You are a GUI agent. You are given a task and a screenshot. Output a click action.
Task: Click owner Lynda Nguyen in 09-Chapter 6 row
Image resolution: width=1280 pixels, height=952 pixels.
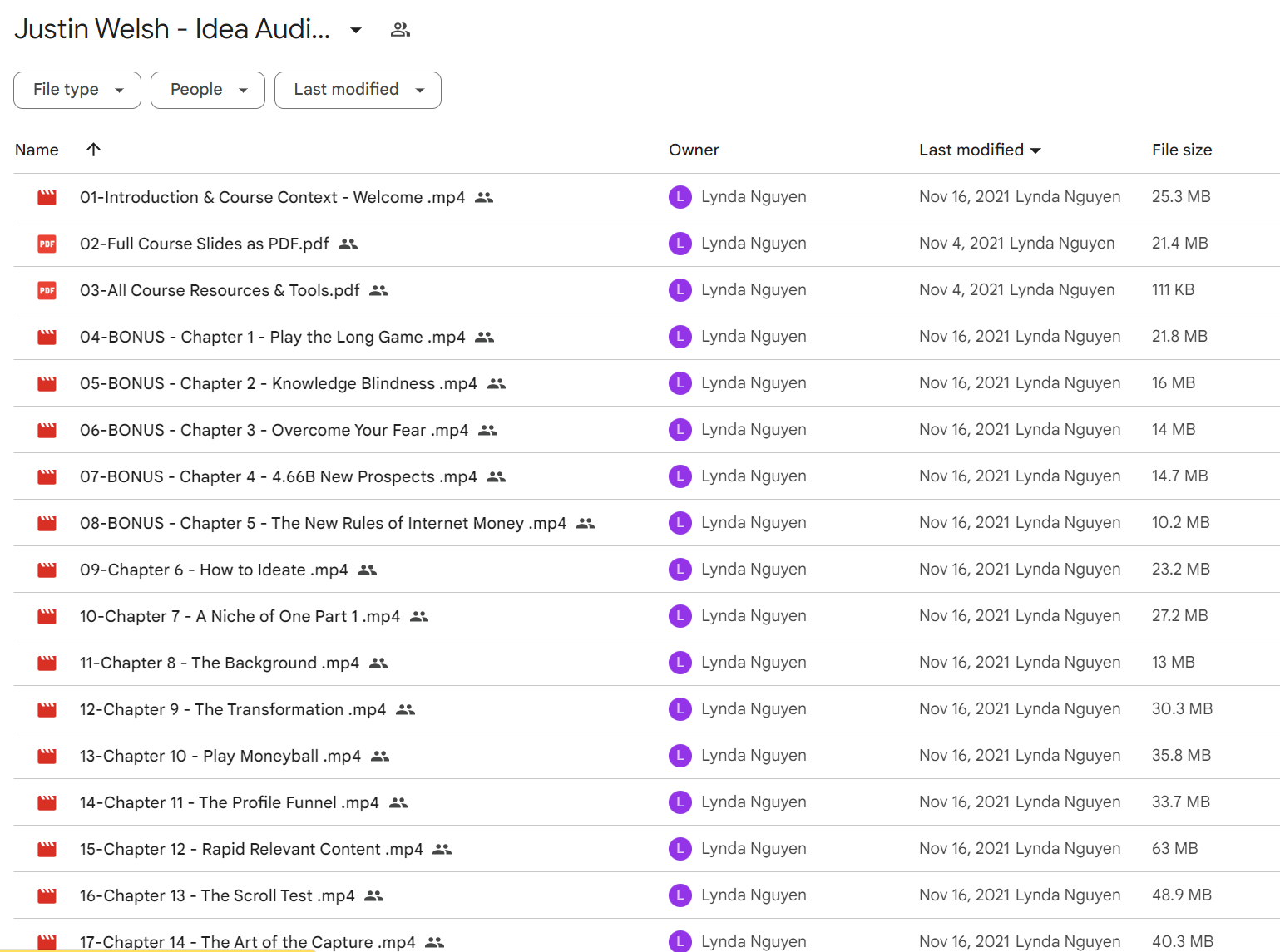pyautogui.click(x=754, y=570)
